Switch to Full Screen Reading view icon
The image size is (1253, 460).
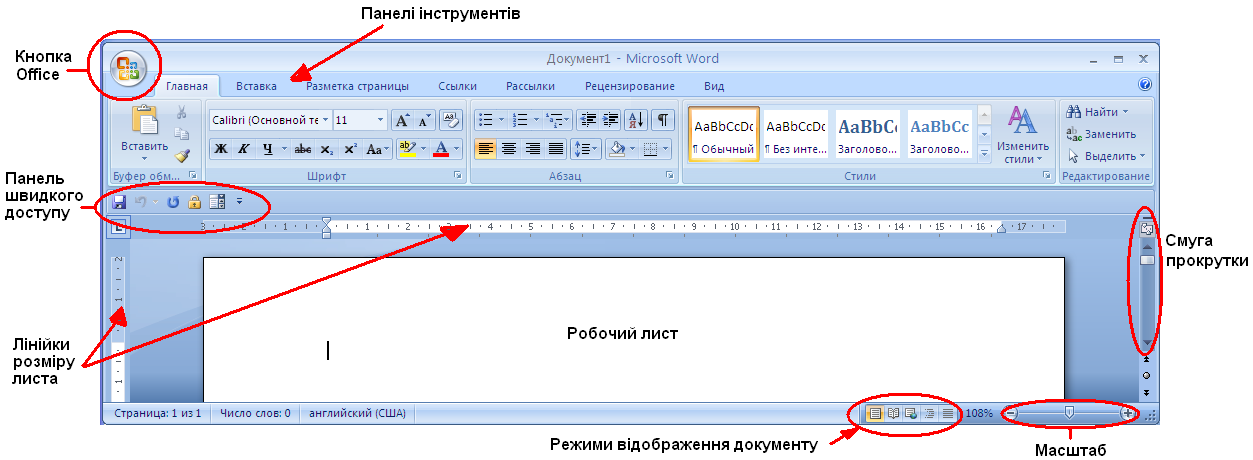893,413
